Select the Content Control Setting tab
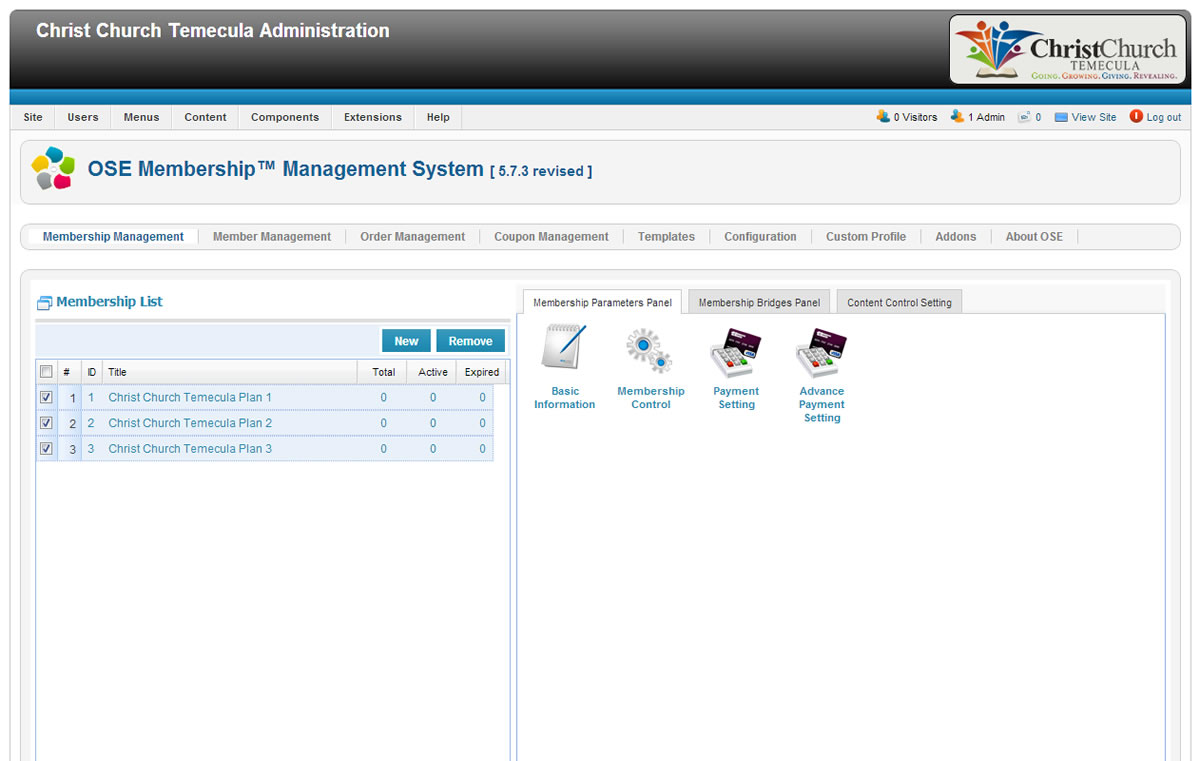Screen dimensions: 1200x761 coord(899,302)
